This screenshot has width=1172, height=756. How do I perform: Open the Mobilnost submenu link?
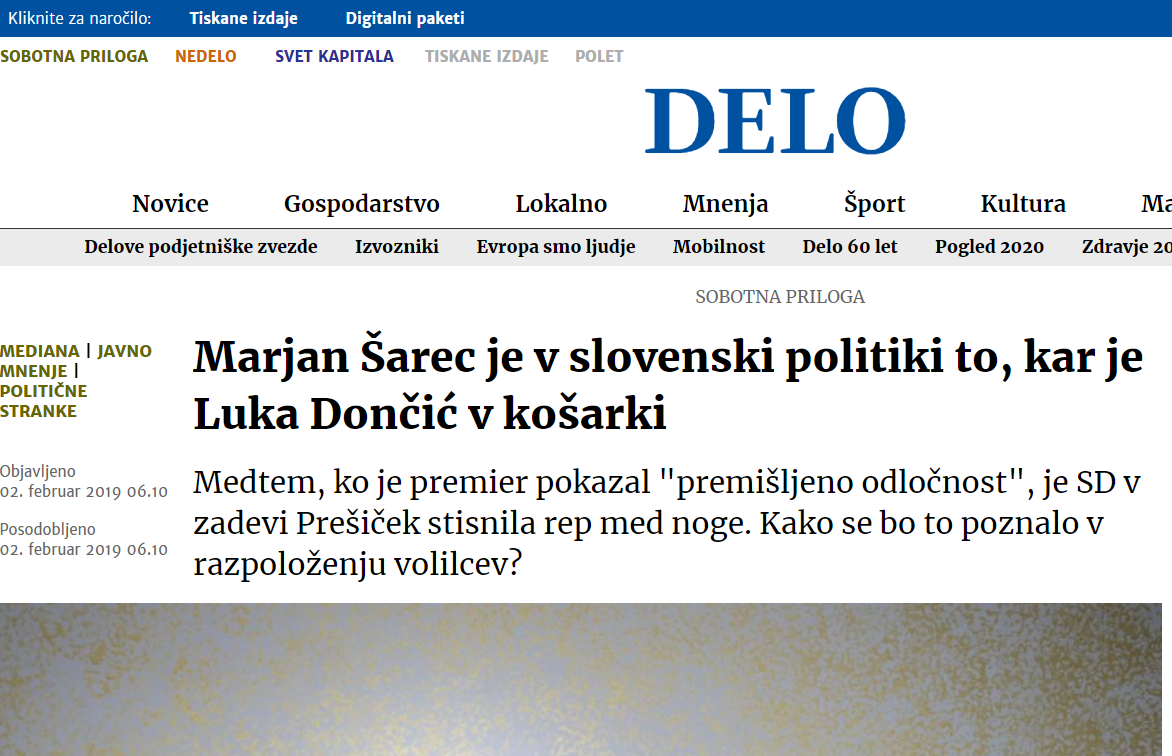(718, 247)
